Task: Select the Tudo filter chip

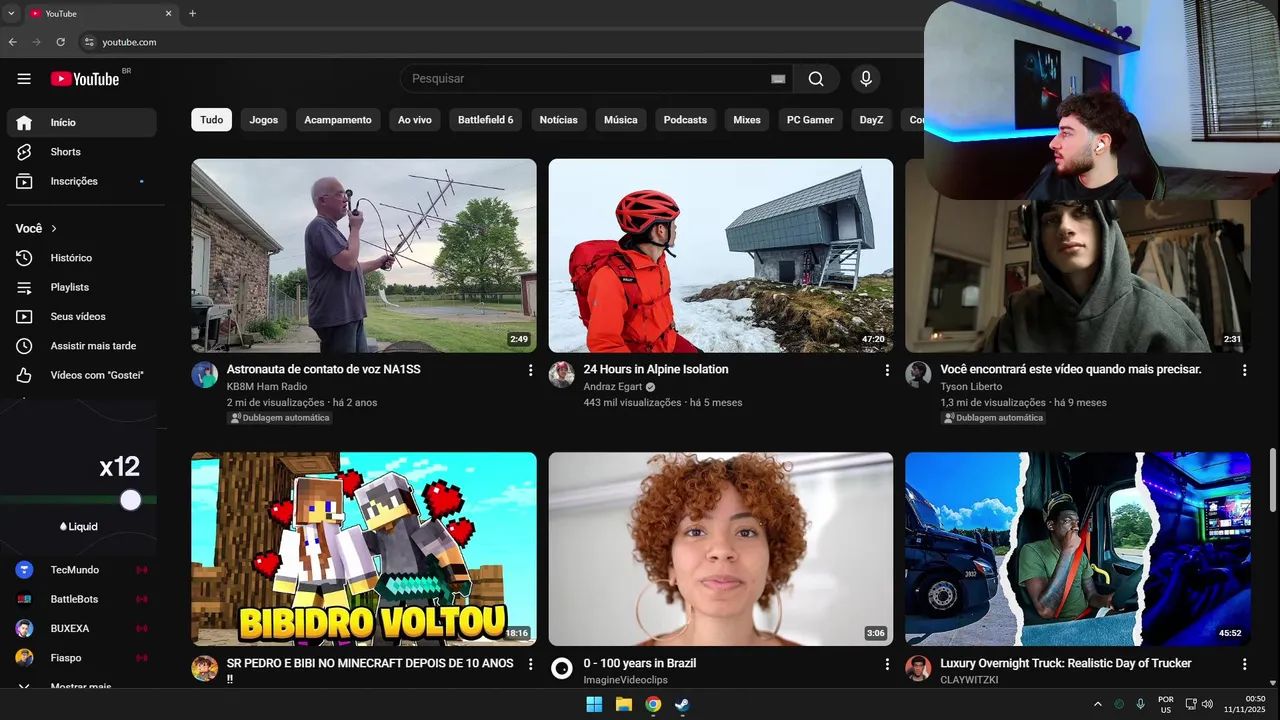Action: tap(212, 120)
